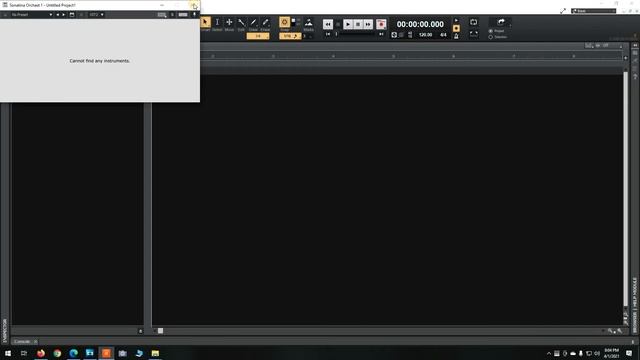Close the Console tab
640x360 pixels.
(x=36, y=341)
